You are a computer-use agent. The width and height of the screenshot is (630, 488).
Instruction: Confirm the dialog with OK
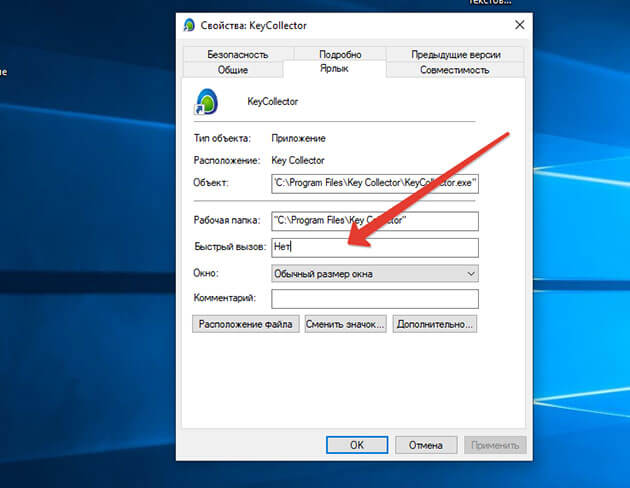point(357,445)
